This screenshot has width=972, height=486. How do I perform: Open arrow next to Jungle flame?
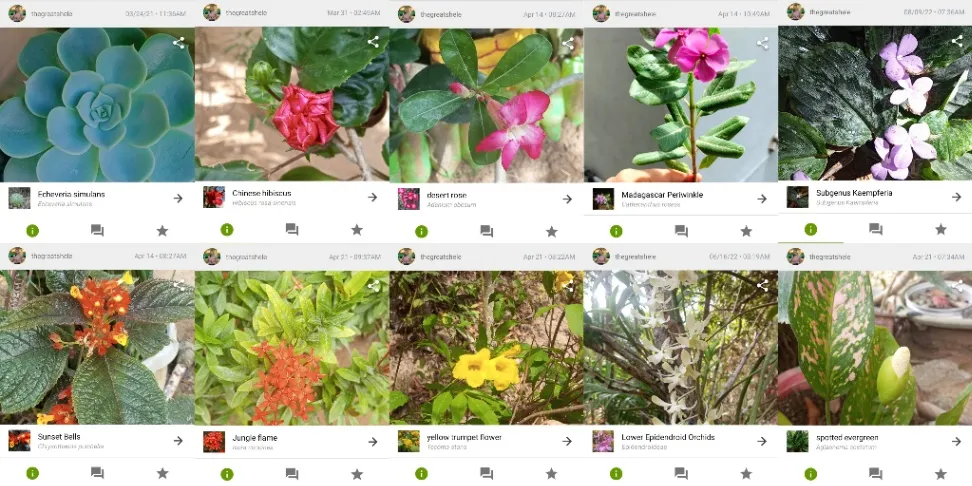click(x=373, y=441)
